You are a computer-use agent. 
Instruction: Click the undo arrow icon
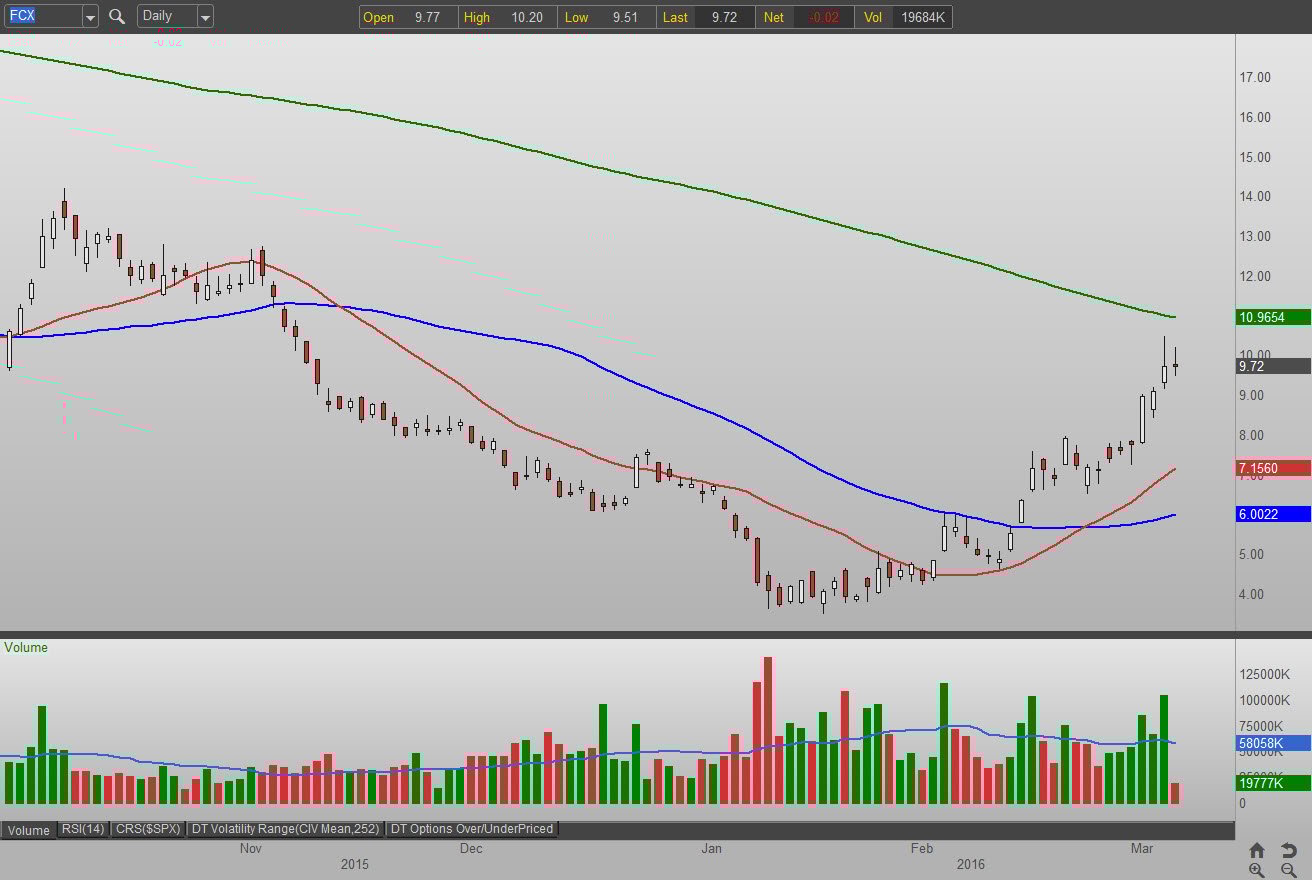[x=1289, y=850]
